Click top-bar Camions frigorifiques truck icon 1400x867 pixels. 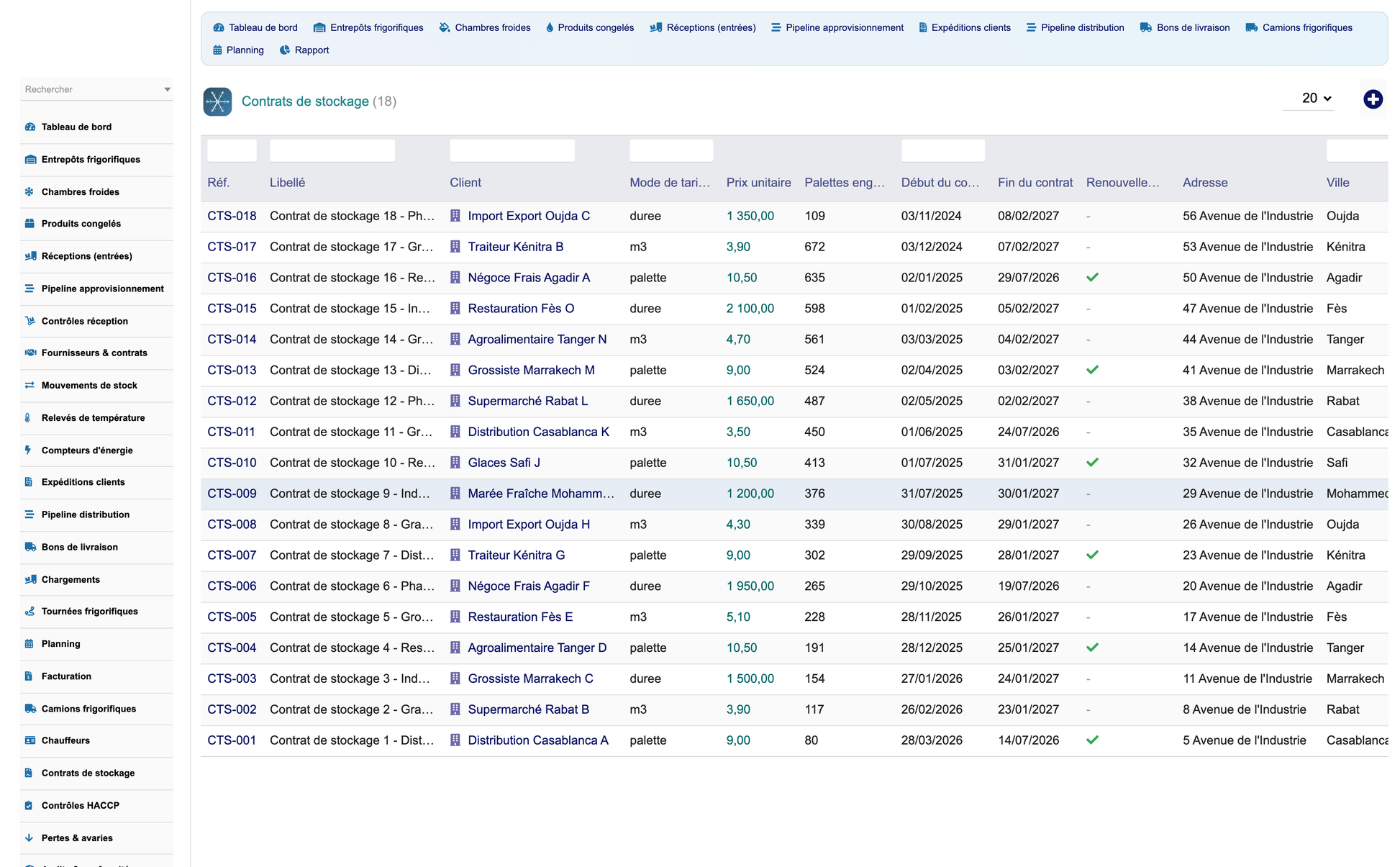pyautogui.click(x=1252, y=27)
